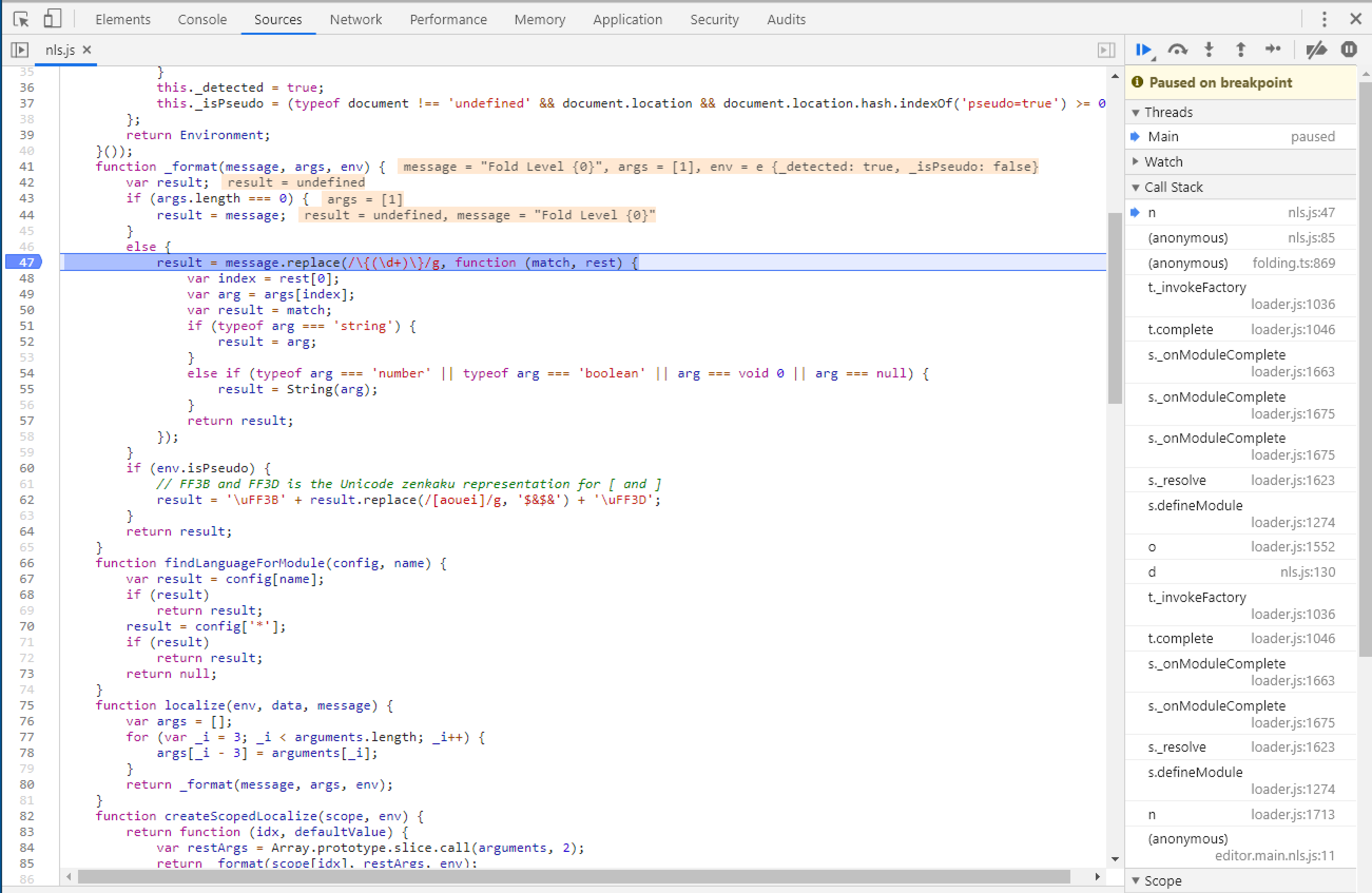This screenshot has height=893, width=1372.
Task: Toggle breakpoint on line 47 gutter
Action: point(24,263)
